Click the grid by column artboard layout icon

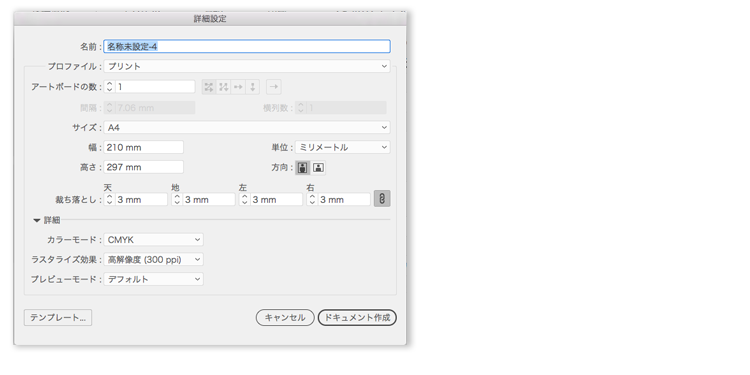(223, 87)
